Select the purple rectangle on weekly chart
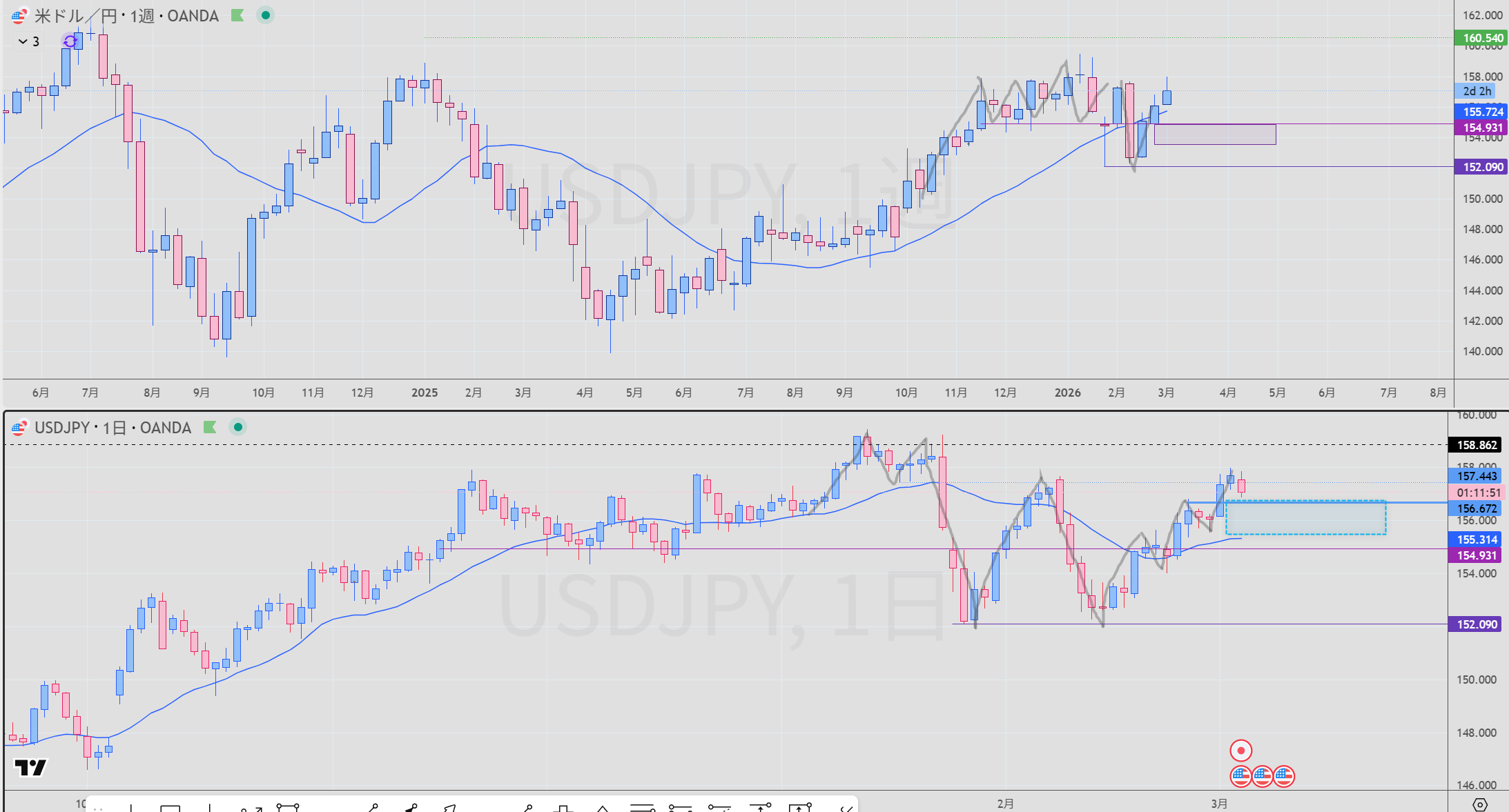Viewport: 1509px width, 812px height. coord(1214,135)
